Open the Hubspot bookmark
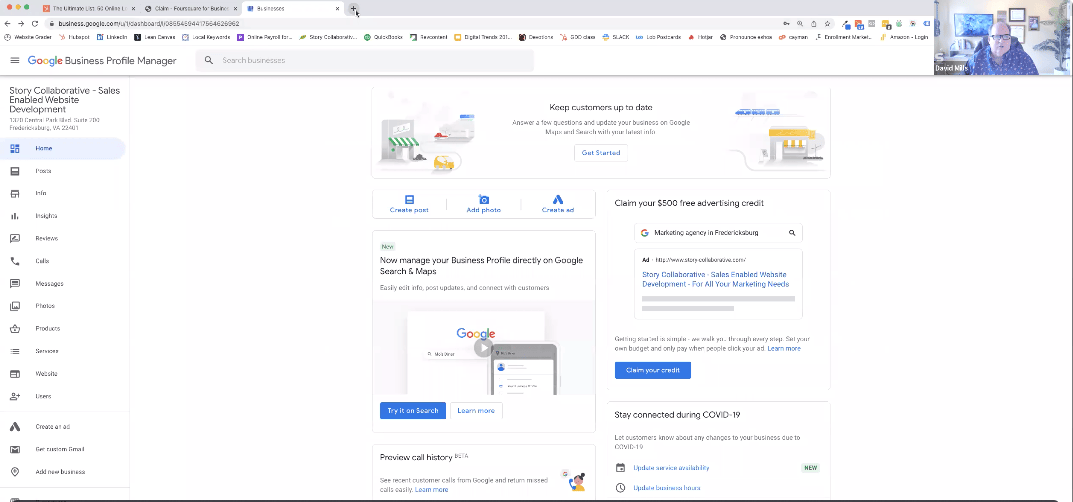Screen dimensions: 1073x502 75,37
